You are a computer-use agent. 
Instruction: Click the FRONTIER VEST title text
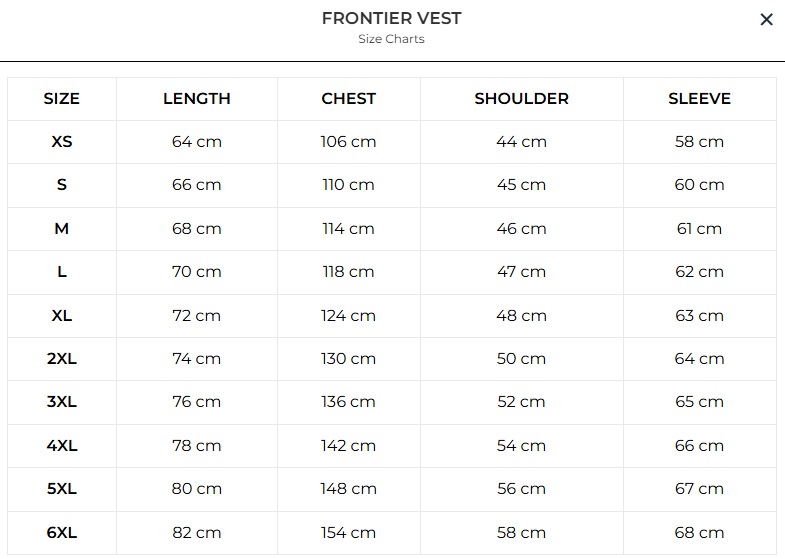coord(392,18)
